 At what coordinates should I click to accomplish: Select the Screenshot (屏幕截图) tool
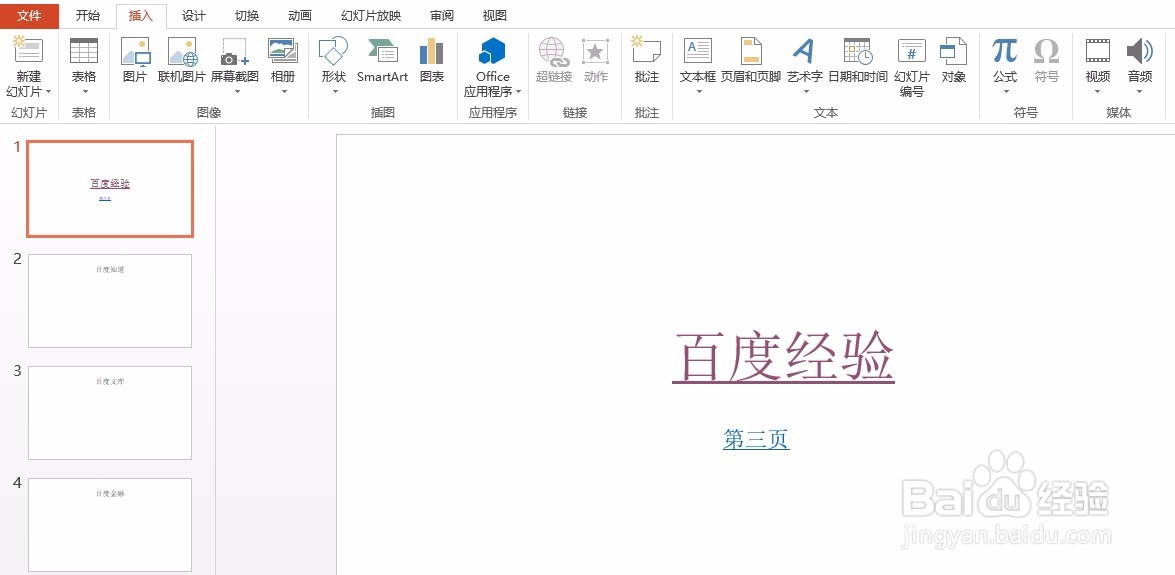tap(235, 51)
